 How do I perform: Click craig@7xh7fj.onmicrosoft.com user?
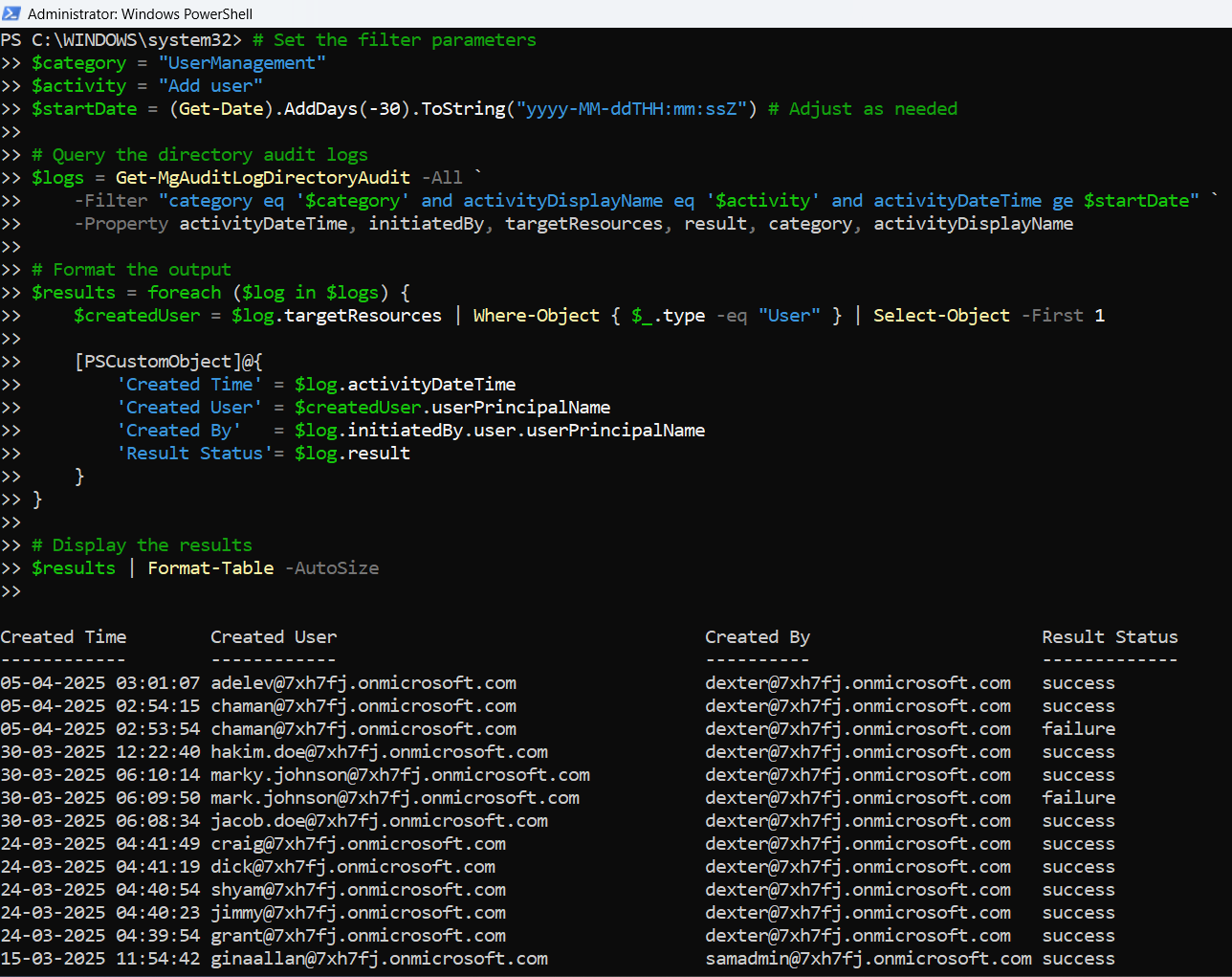tap(359, 844)
